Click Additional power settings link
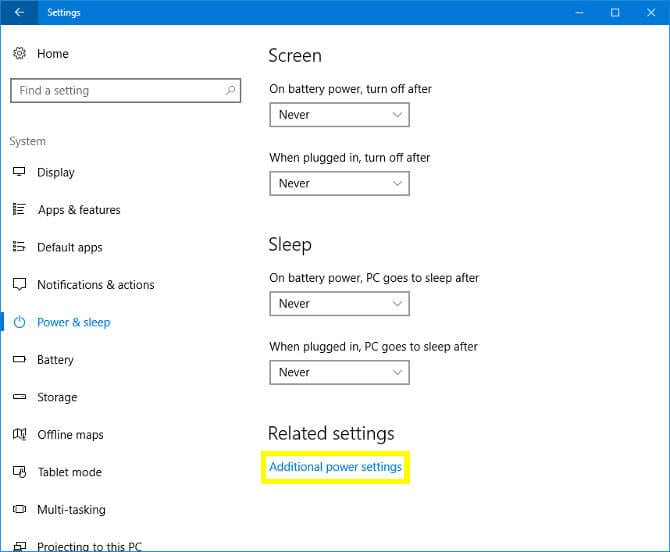Viewport: 670px width, 552px height. (335, 467)
